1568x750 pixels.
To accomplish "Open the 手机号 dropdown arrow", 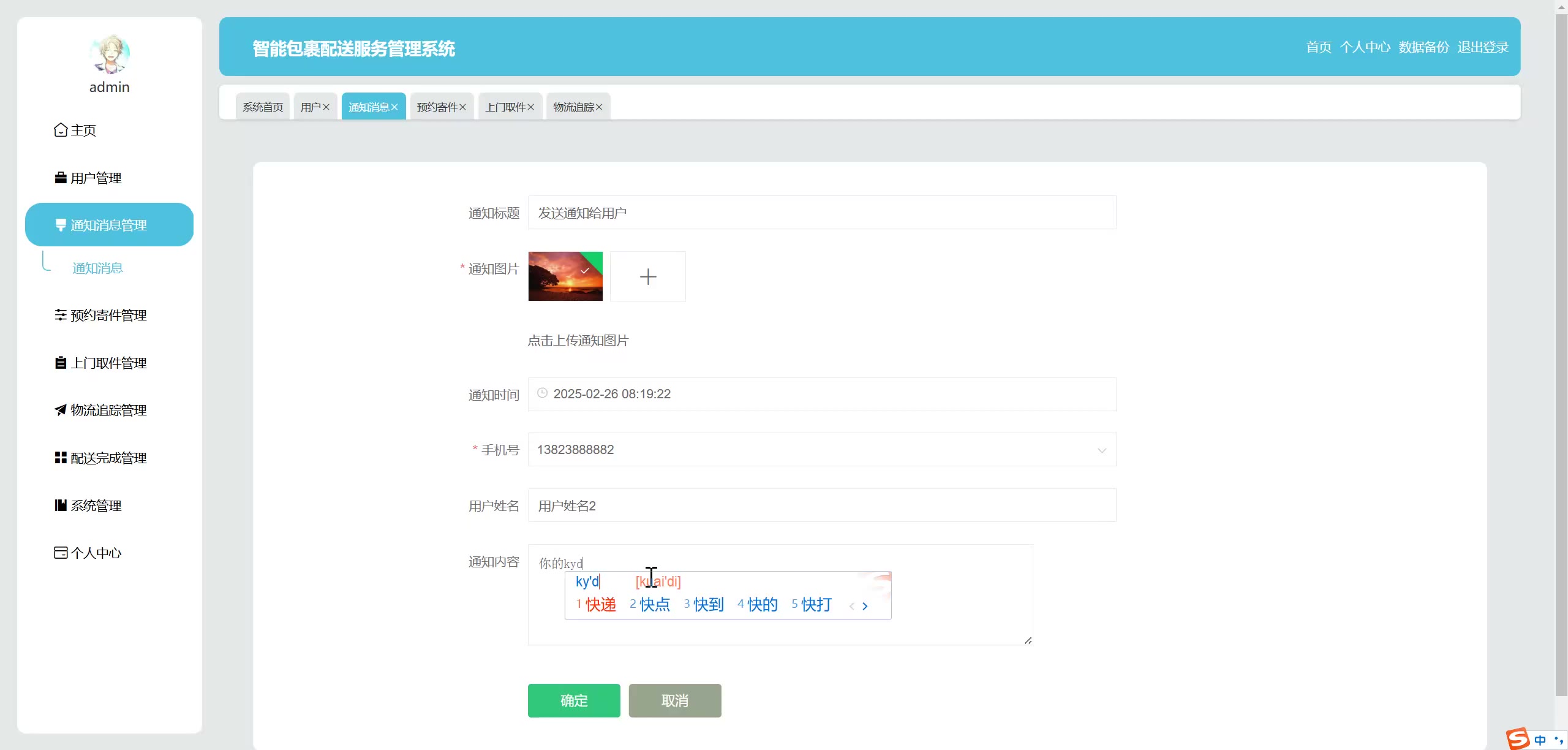I will click(1101, 450).
